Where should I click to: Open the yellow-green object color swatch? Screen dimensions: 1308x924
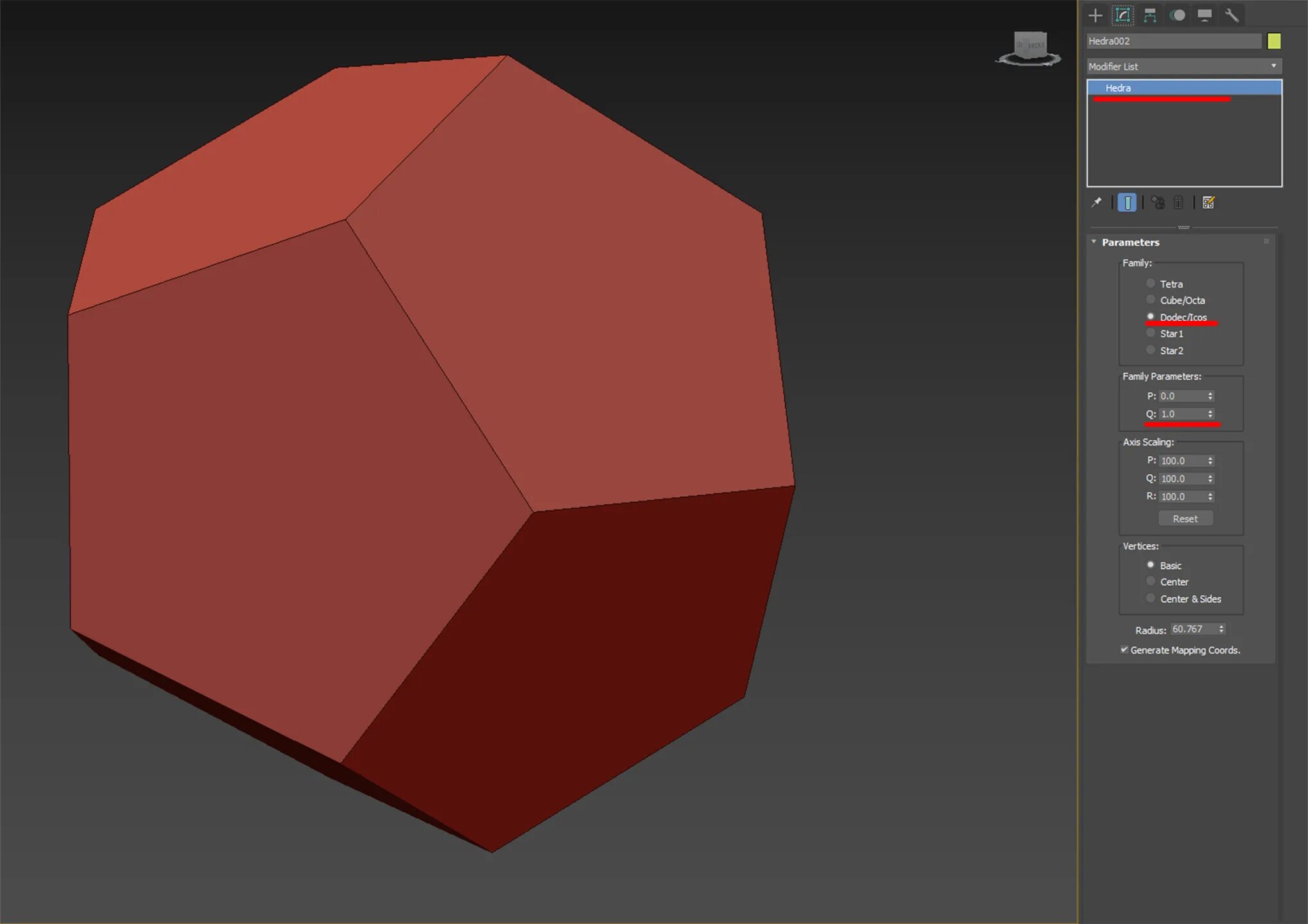(x=1274, y=41)
